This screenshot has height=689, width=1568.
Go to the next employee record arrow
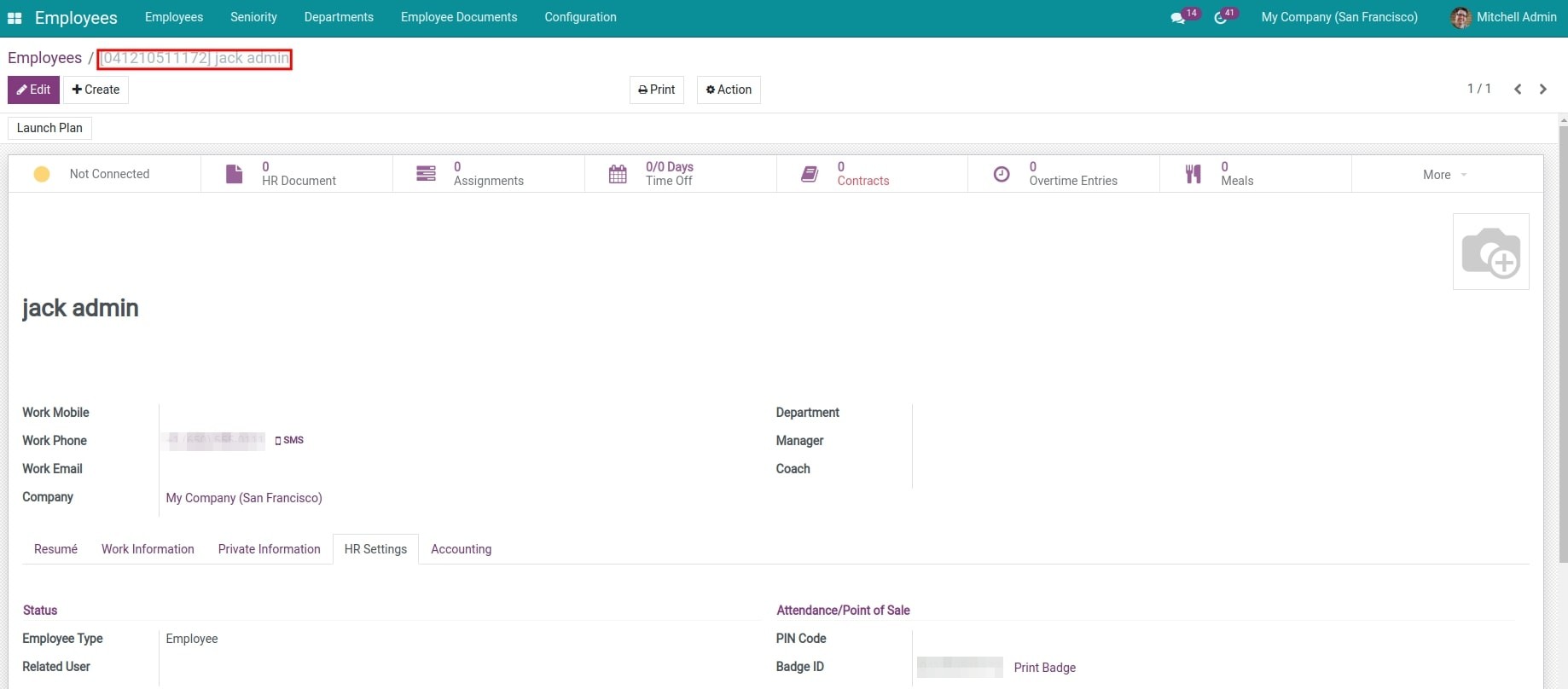1543,90
